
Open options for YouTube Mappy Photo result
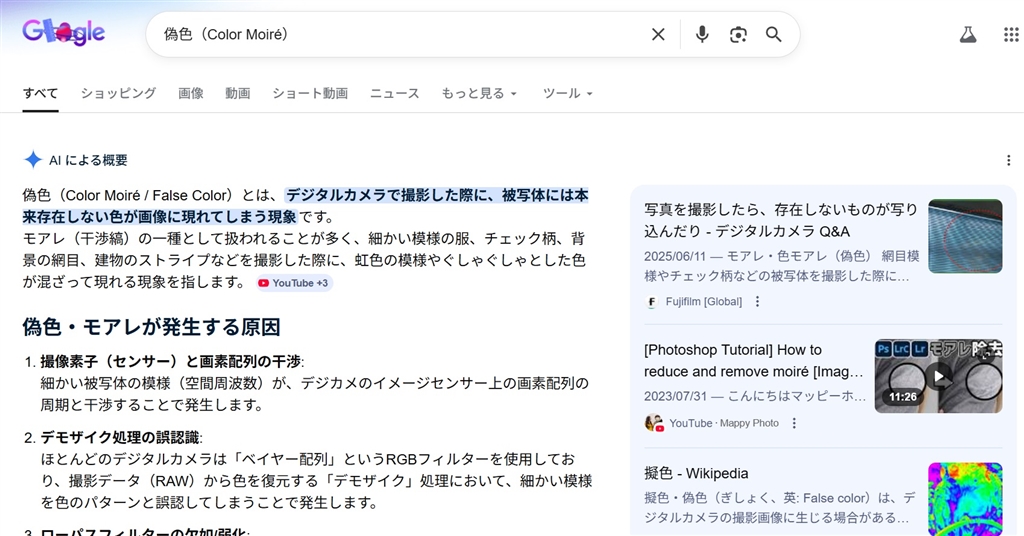point(794,423)
